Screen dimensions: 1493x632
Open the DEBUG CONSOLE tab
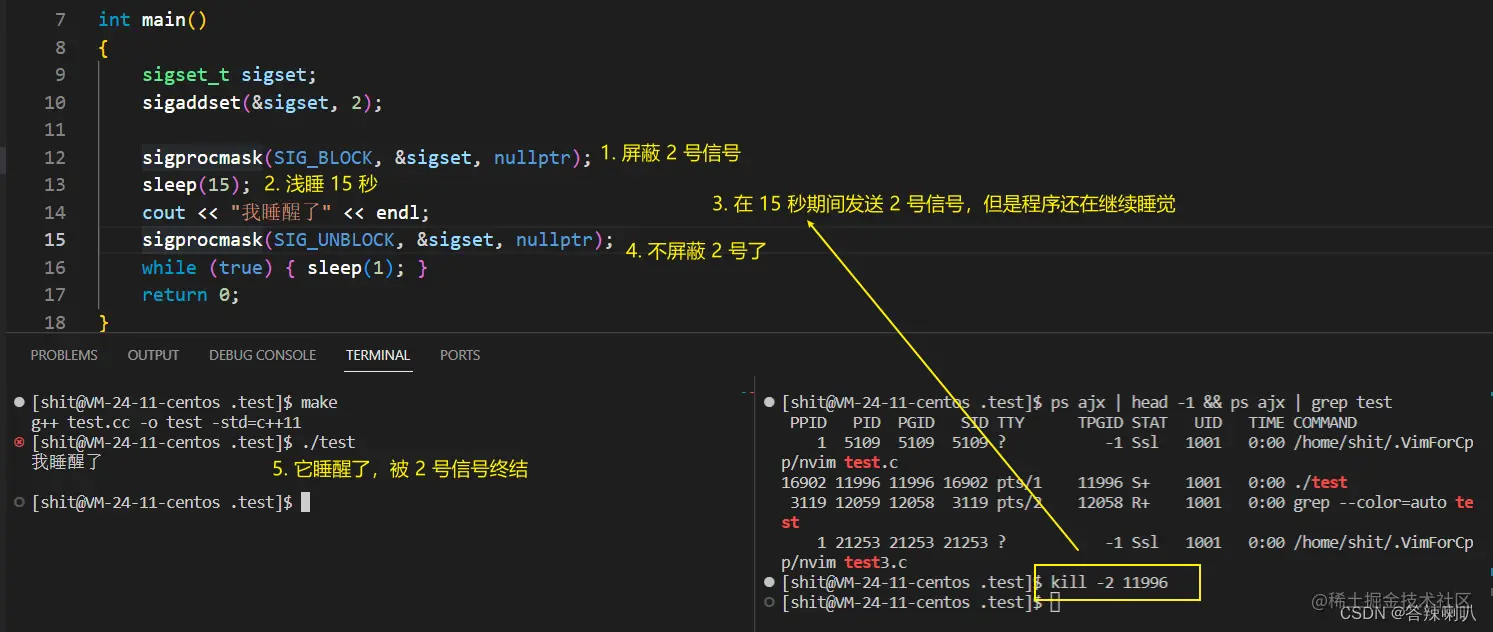point(262,355)
